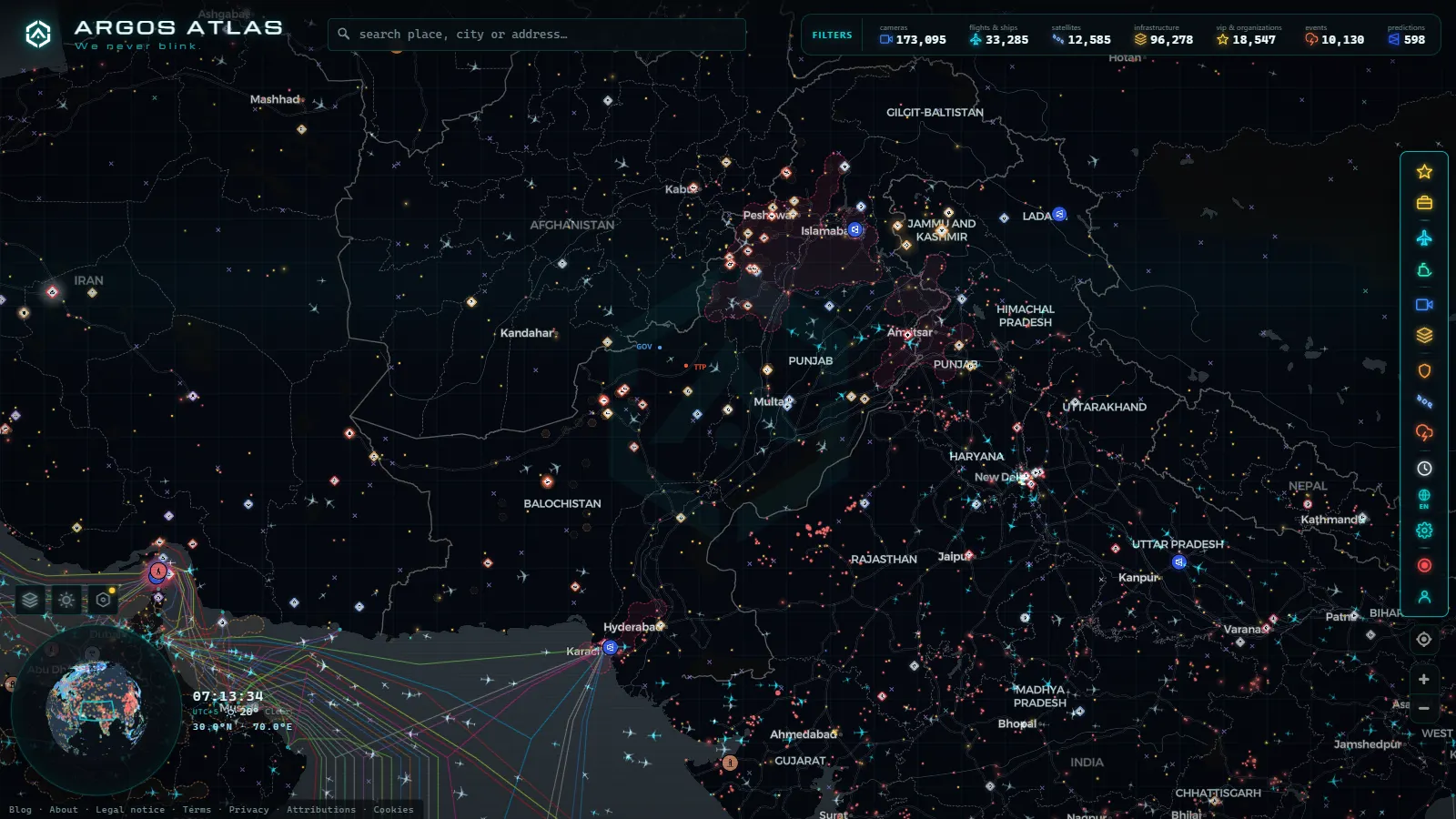The height and width of the screenshot is (819, 1456).
Task: Select the orange shield sidebar icon
Action: click(x=1424, y=370)
